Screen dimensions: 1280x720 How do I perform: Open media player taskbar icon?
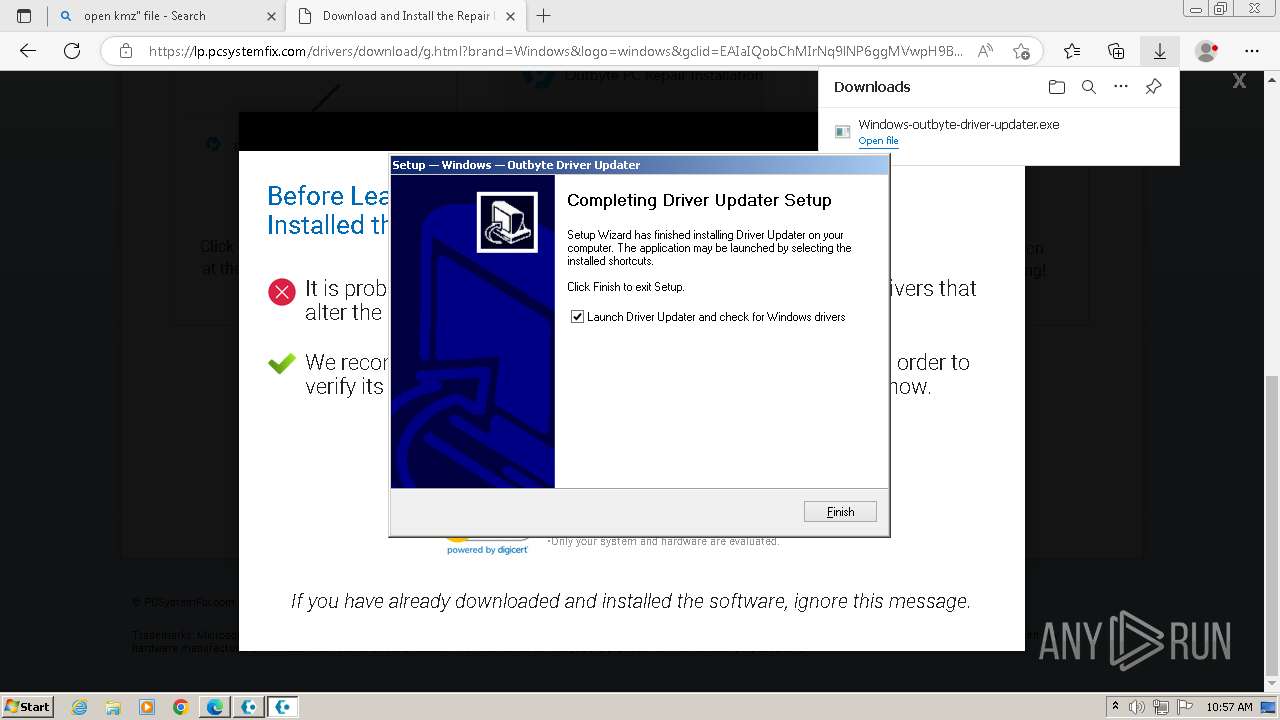point(147,707)
